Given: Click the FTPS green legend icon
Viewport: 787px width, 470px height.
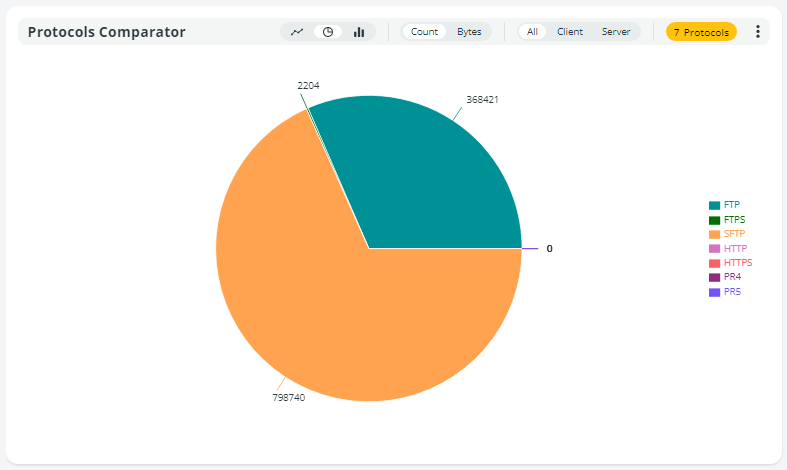Looking at the screenshot, I should 714,220.
